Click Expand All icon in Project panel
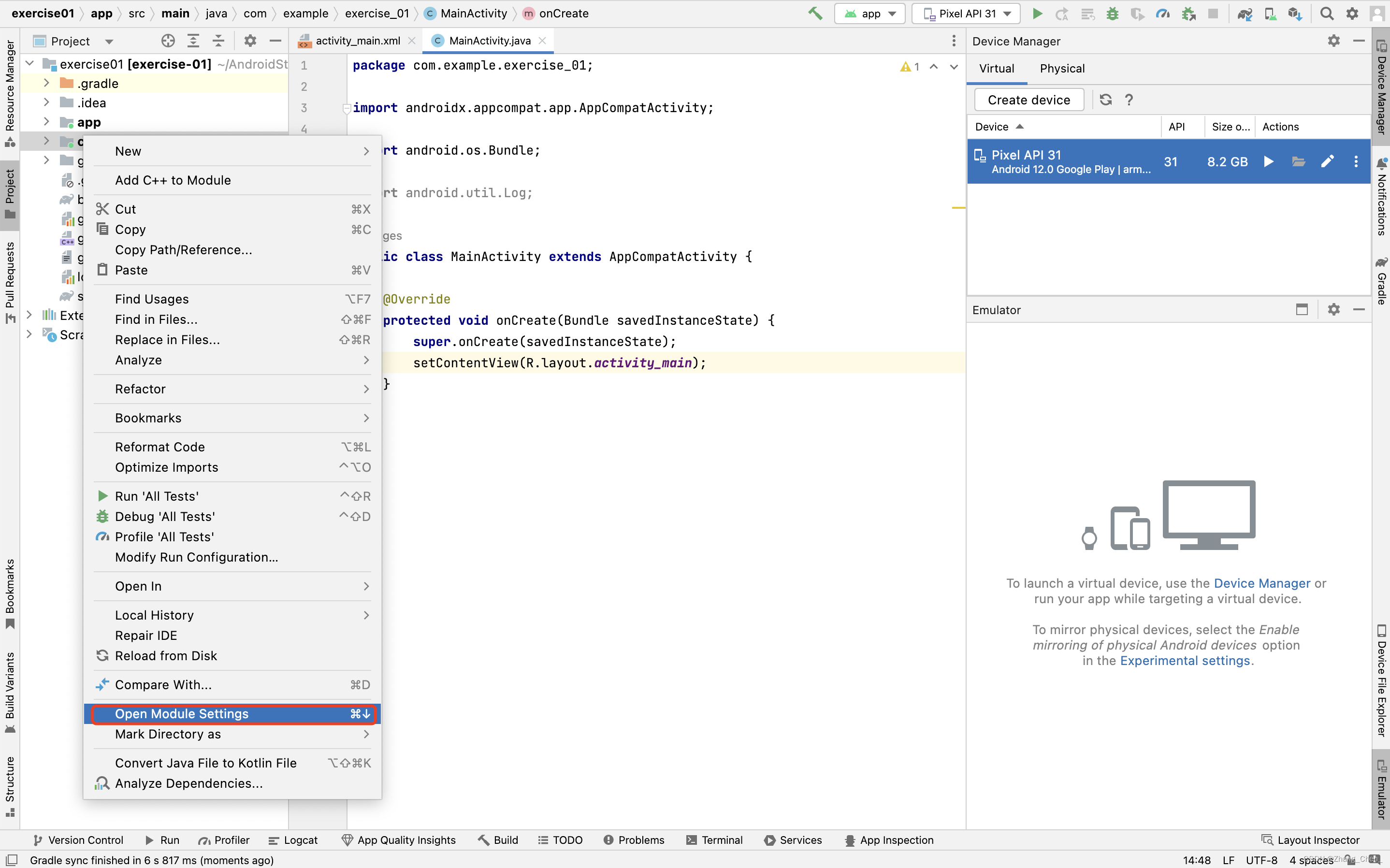 click(193, 41)
